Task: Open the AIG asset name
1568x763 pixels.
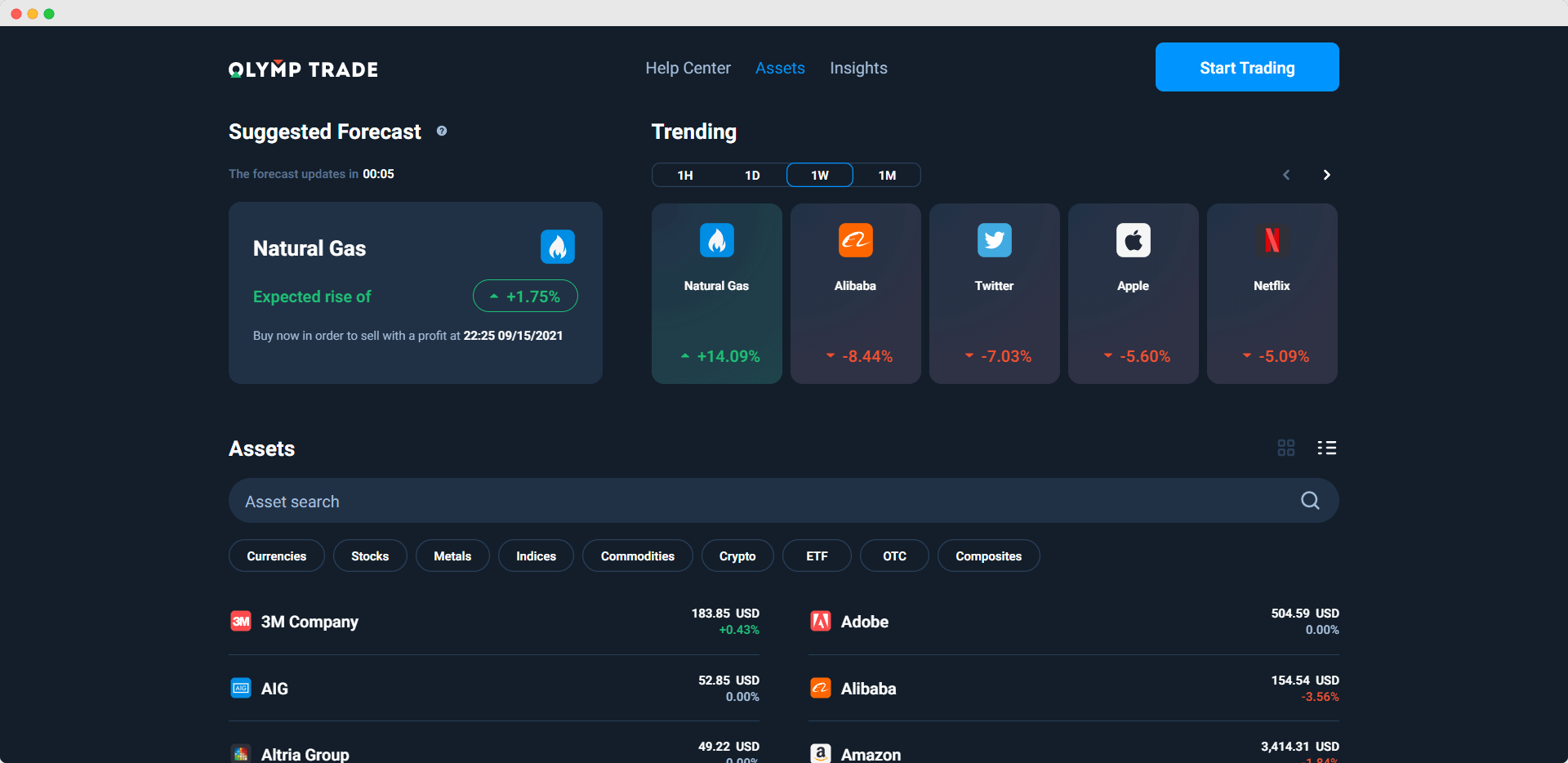Action: 274,689
